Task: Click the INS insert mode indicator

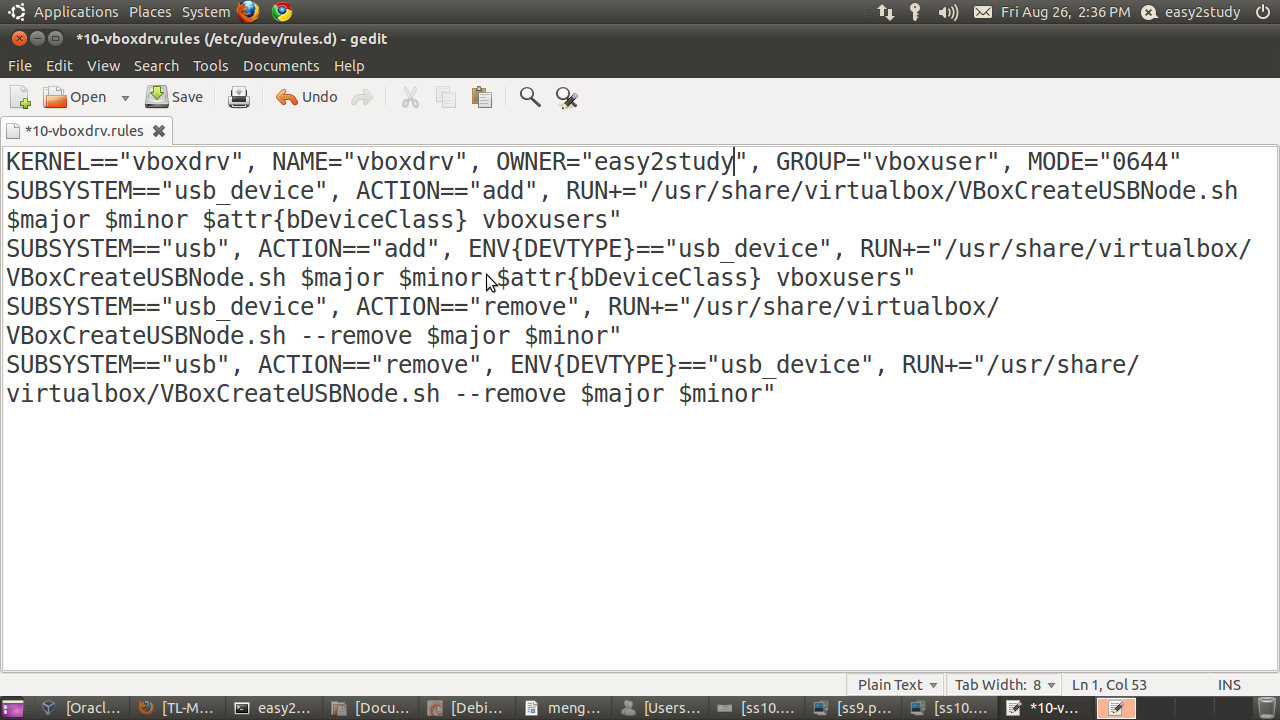Action: (x=1229, y=685)
